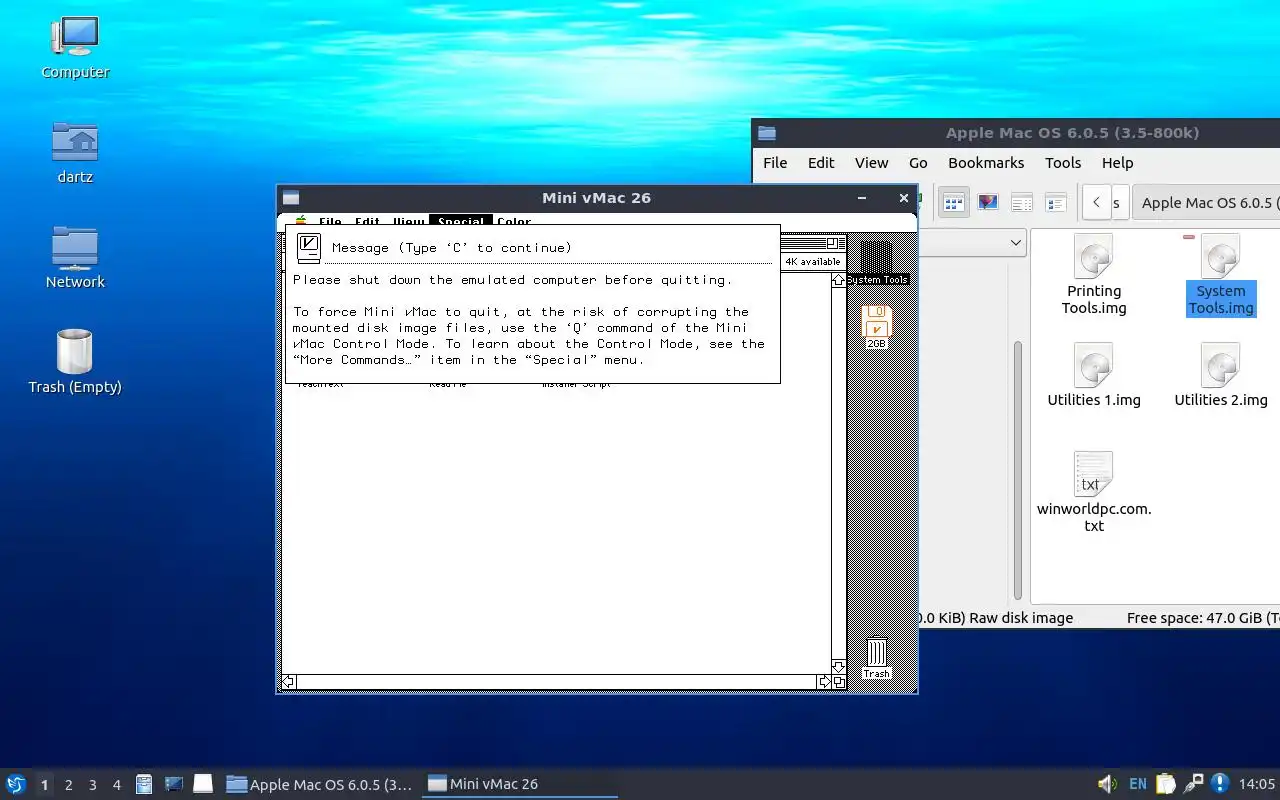
Task: Focus Apple Mac OS 6.0.5 taskbar button
Action: point(320,784)
